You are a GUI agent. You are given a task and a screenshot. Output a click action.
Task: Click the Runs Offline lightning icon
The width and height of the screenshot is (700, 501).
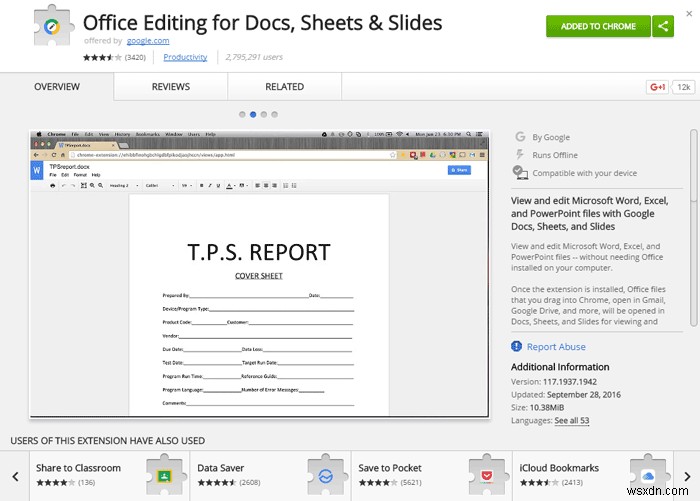tap(520, 154)
